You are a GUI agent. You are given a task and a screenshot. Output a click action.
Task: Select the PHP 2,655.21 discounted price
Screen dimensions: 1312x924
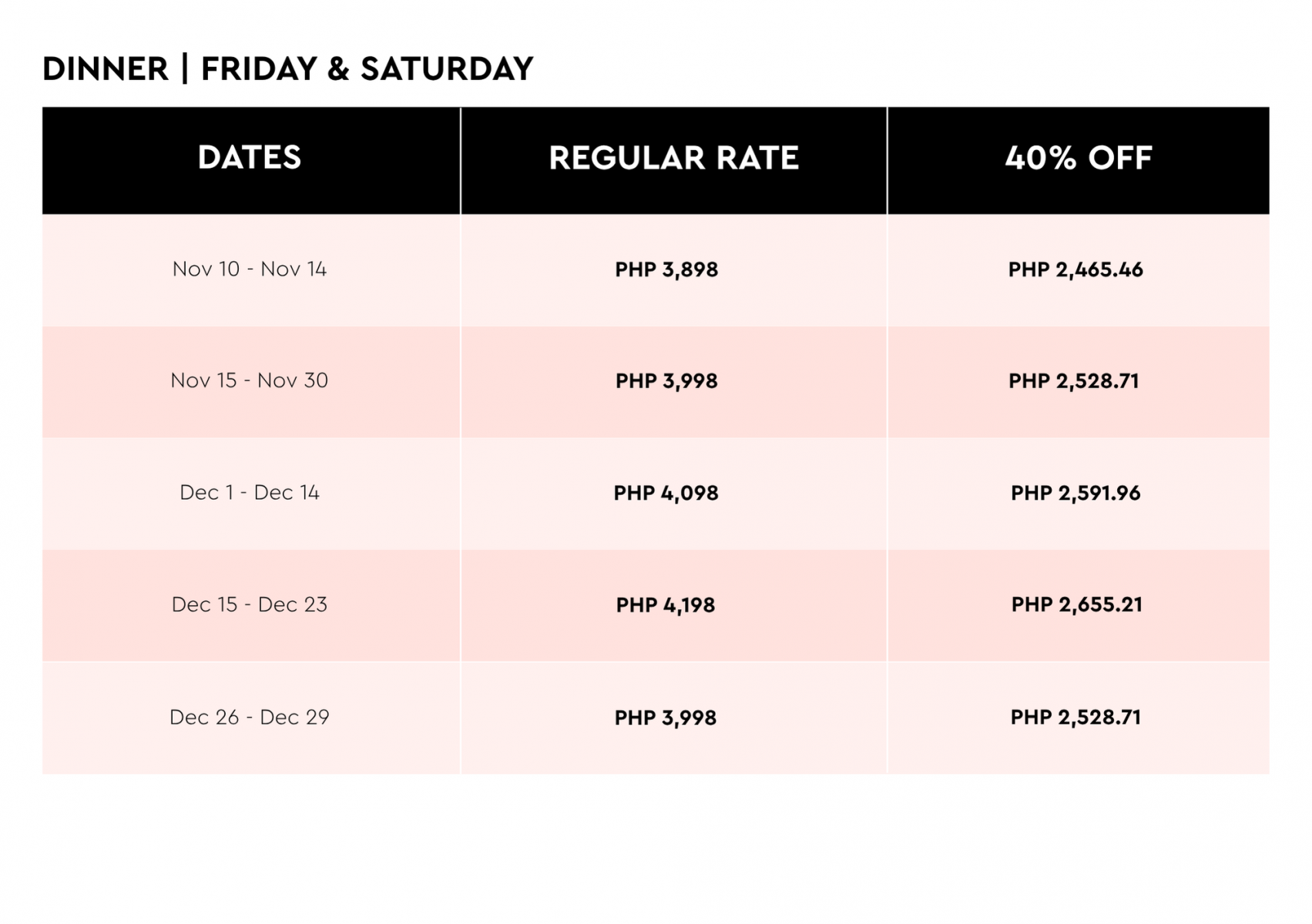(x=1077, y=604)
